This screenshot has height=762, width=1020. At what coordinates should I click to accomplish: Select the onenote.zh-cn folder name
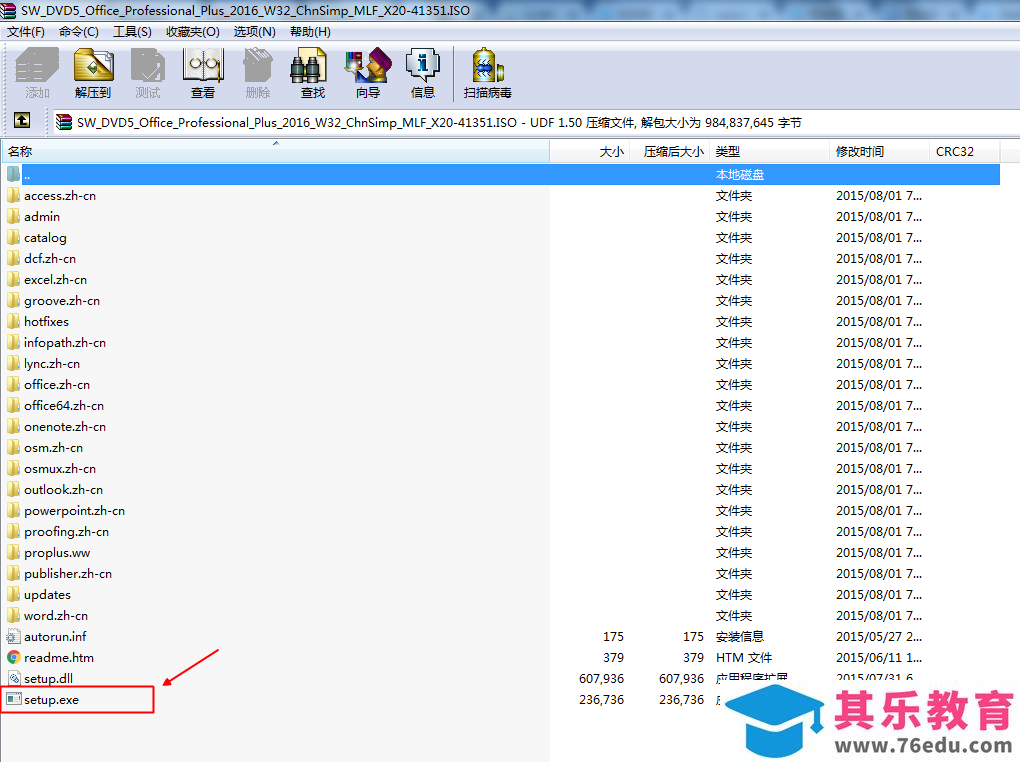65,426
